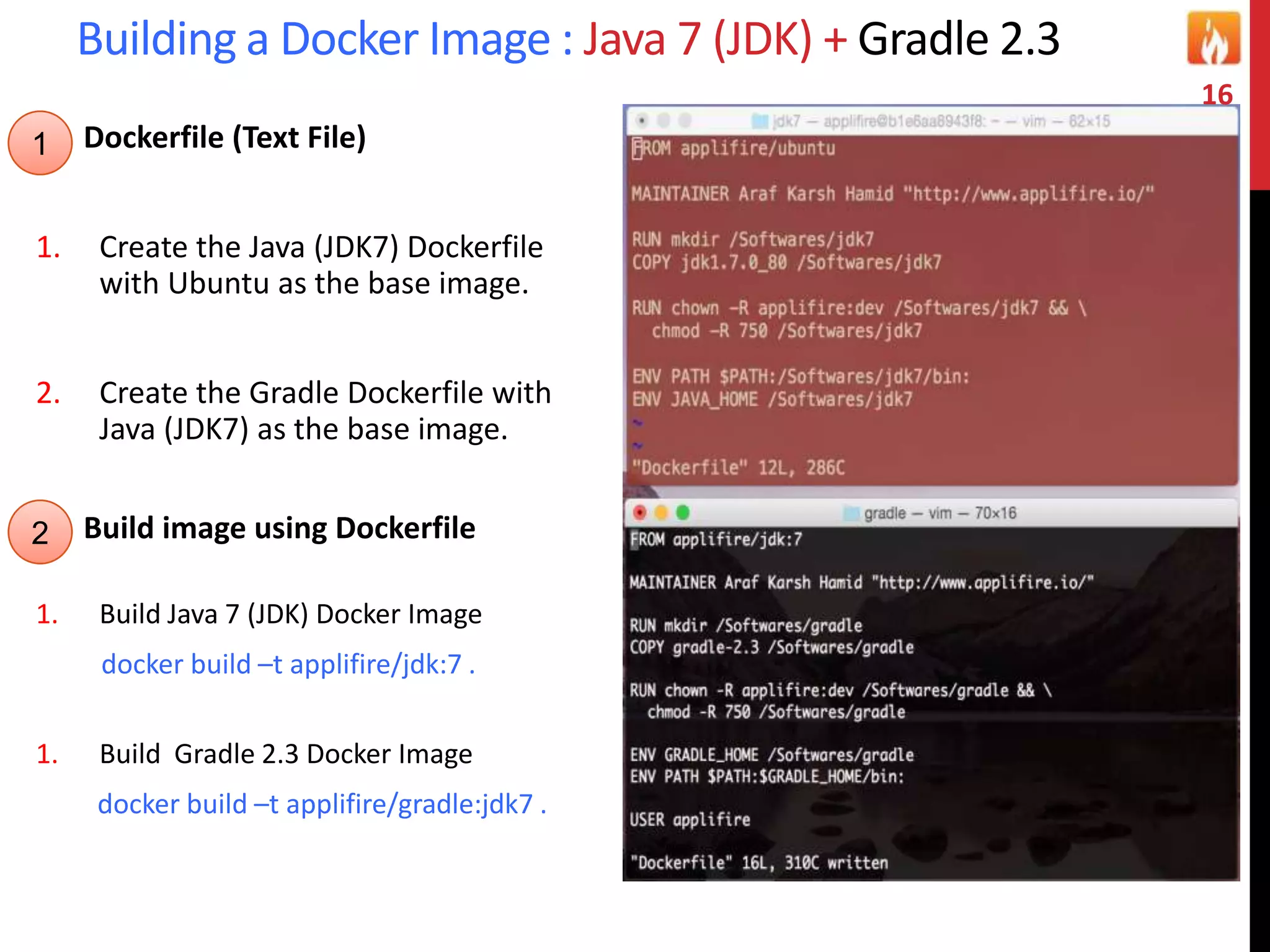The width and height of the screenshot is (1270, 952).
Task: Click the 'Build image using Dockerfile' heading
Action: coord(280,529)
